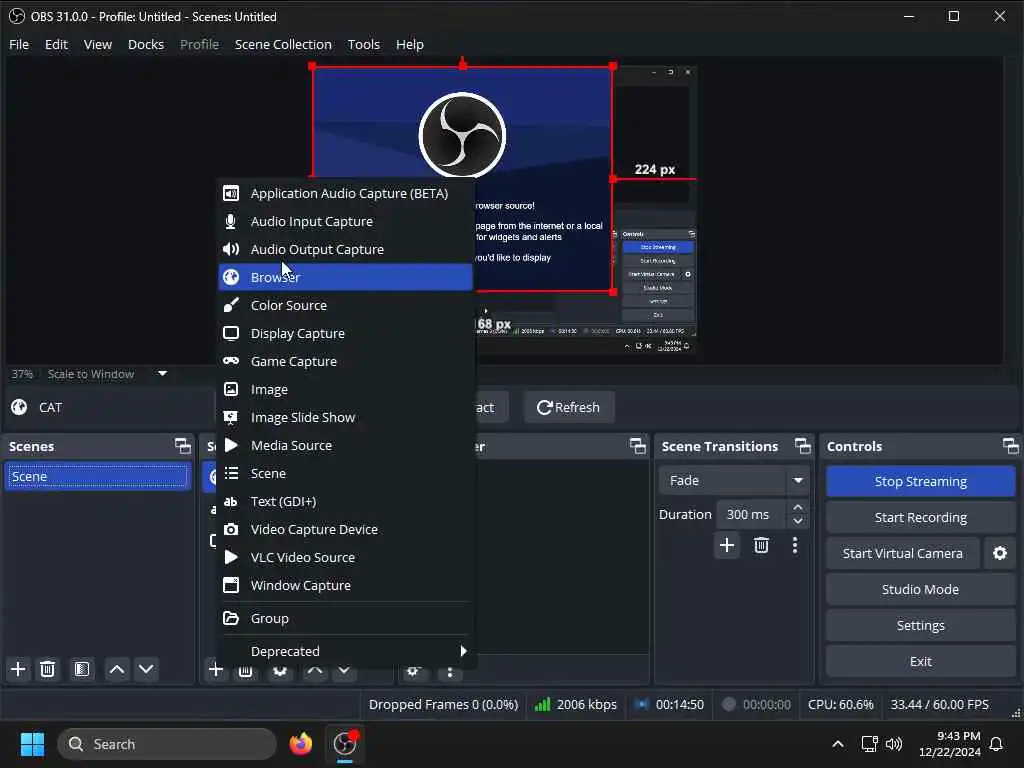Screen dimensions: 1024x768
Task: Toggle Studio Mode
Action: 920,589
